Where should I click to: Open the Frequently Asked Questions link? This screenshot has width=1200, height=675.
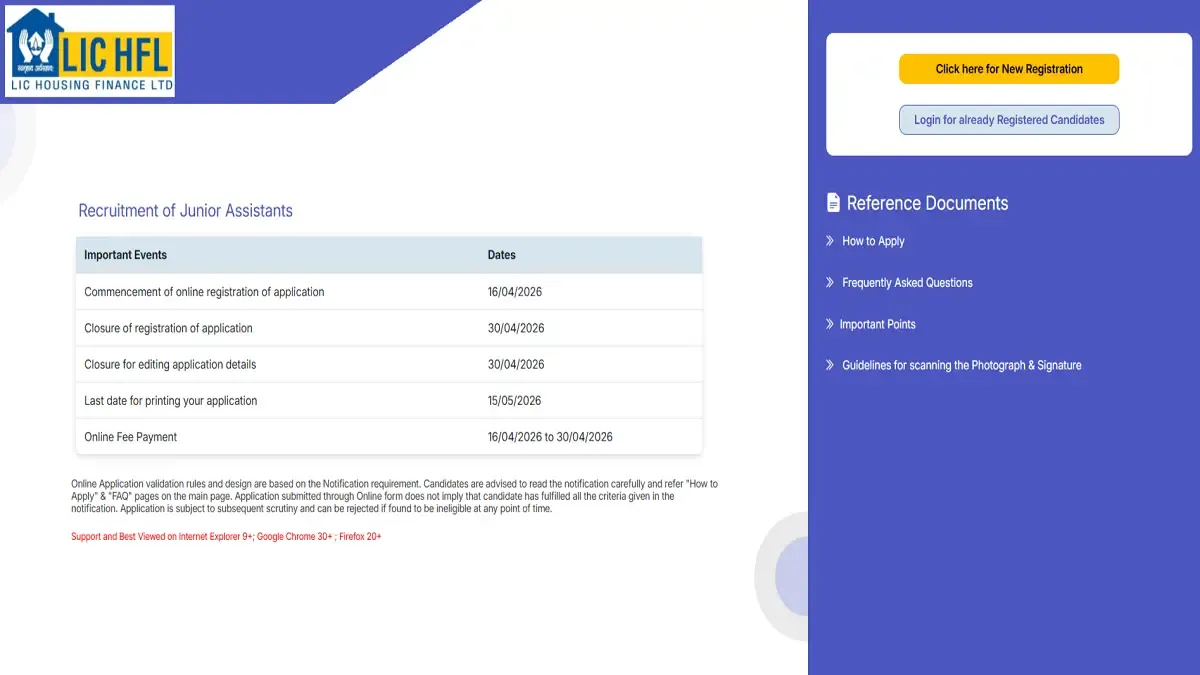tap(907, 283)
